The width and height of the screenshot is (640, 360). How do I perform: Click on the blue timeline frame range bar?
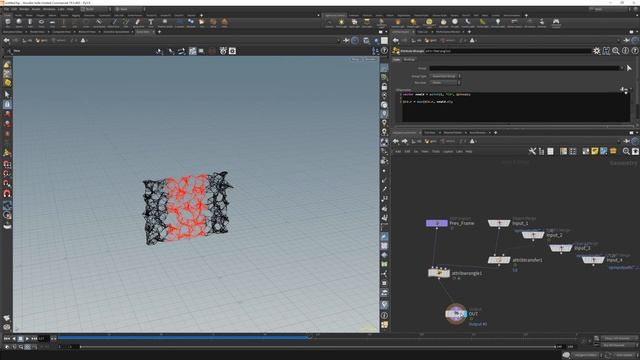pos(184,337)
